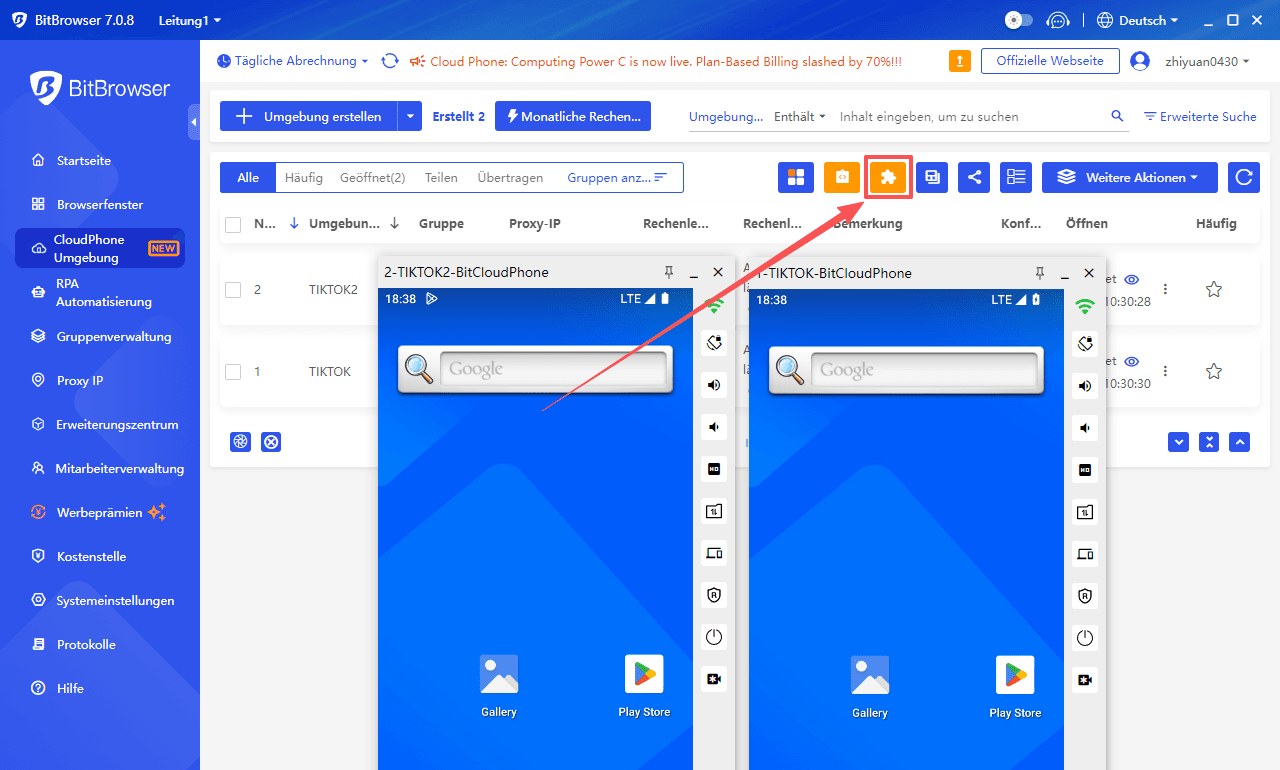Image resolution: width=1280 pixels, height=770 pixels.
Task: Switch to the Geöffnet(2) tab
Action: point(372,178)
